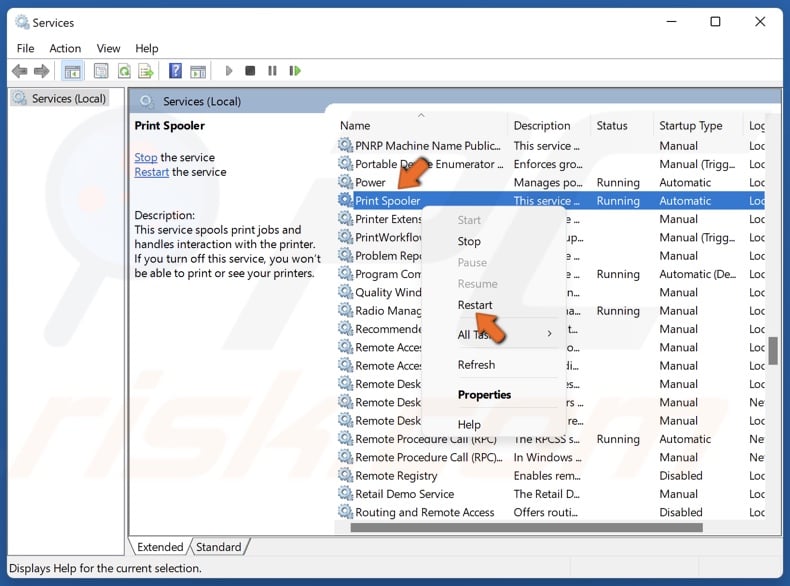Click the Refresh toolbar icon
790x586 pixels.
(x=124, y=71)
